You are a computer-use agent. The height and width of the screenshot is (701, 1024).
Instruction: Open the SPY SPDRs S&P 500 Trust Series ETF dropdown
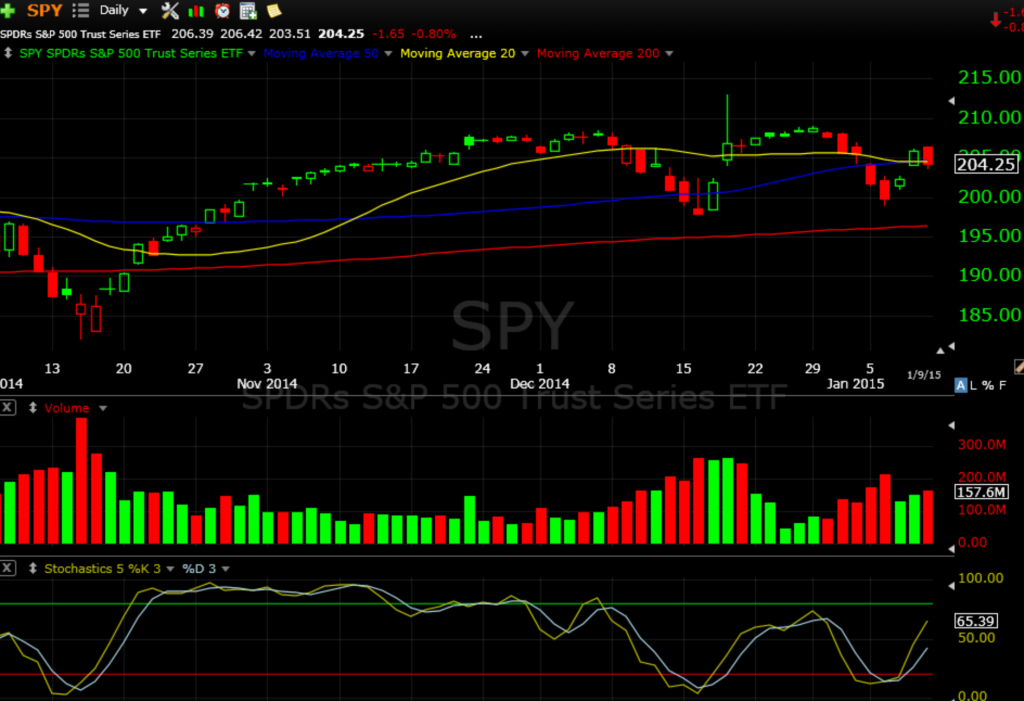pos(251,54)
